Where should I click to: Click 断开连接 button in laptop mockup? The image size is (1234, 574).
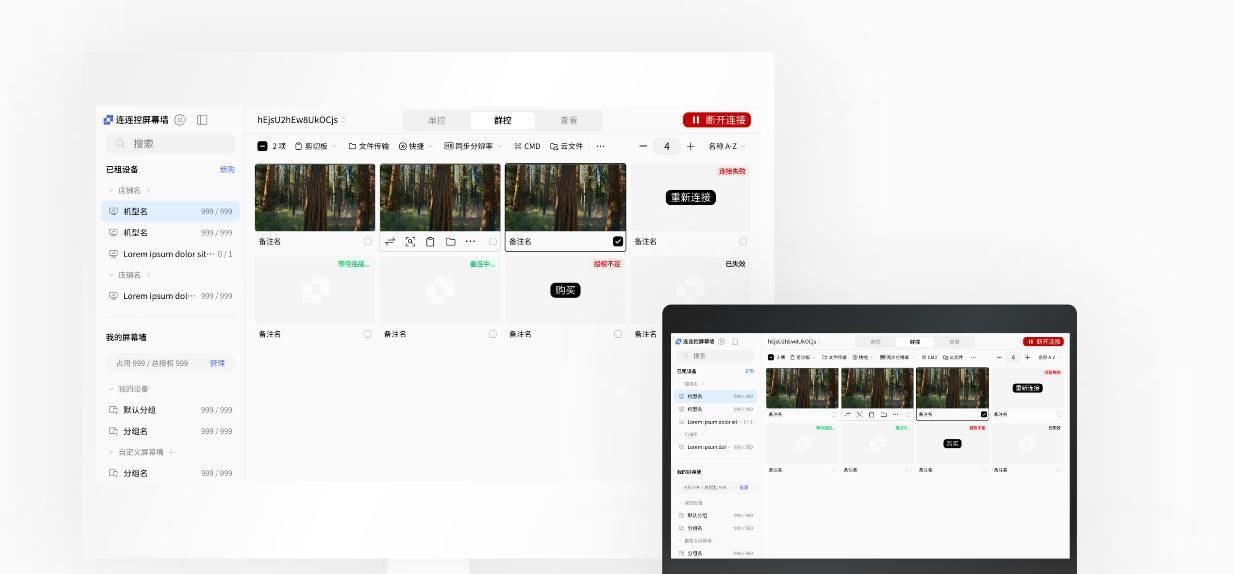(x=1043, y=342)
